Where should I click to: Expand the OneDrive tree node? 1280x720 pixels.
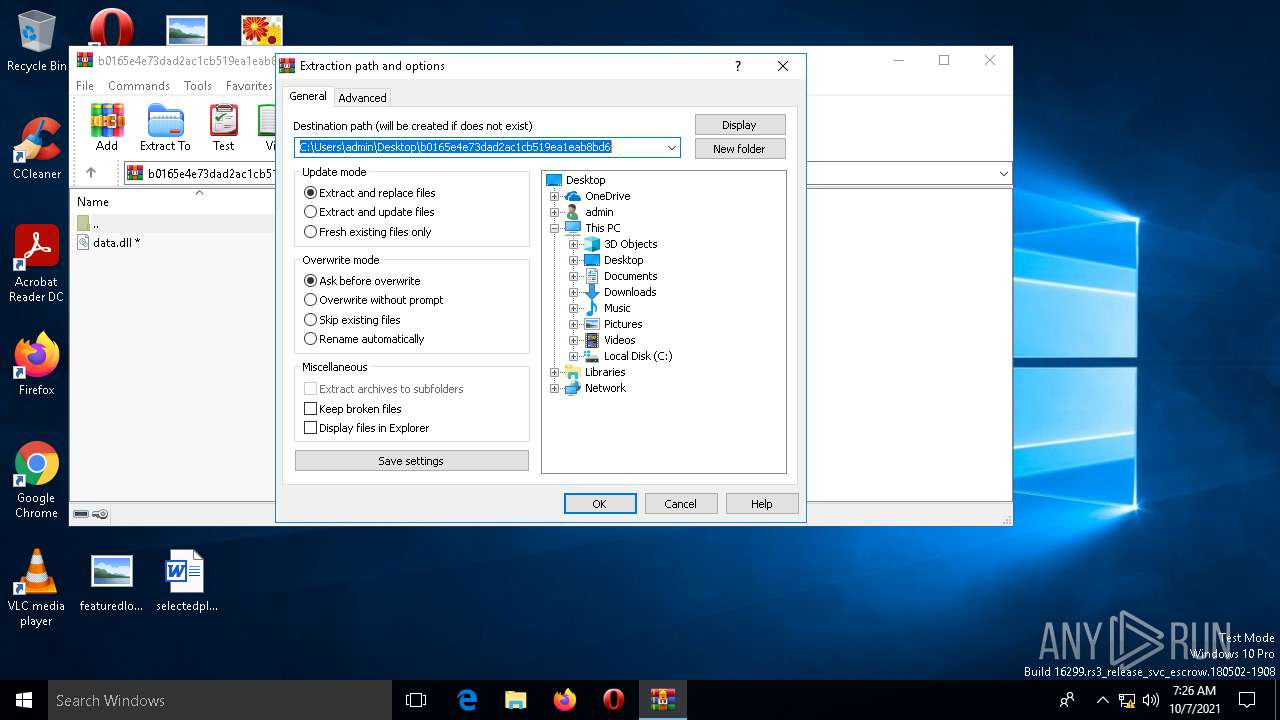(554, 196)
